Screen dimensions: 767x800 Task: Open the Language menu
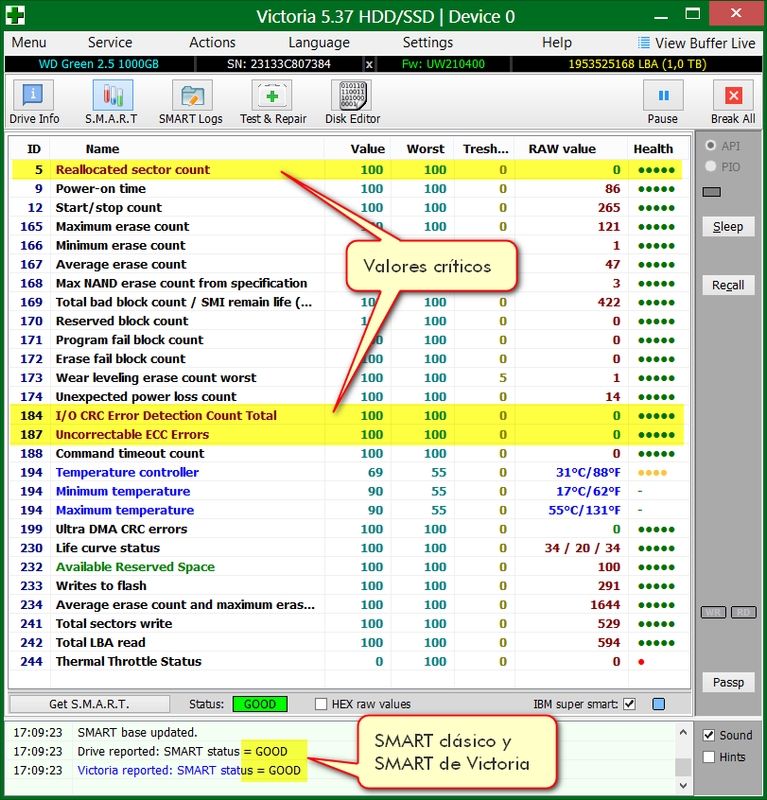[x=319, y=42]
